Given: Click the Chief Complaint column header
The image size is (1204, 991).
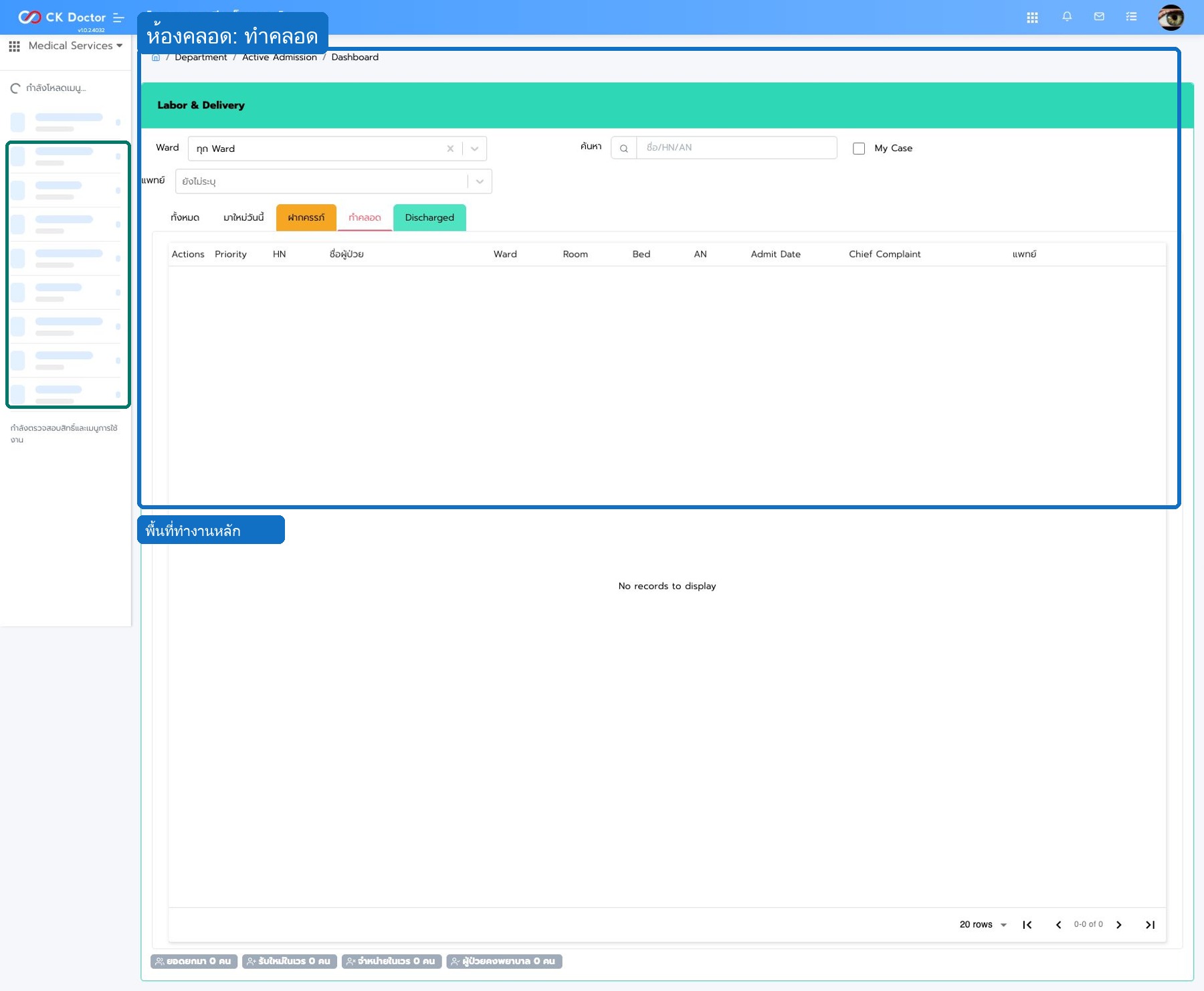Looking at the screenshot, I should [x=885, y=254].
